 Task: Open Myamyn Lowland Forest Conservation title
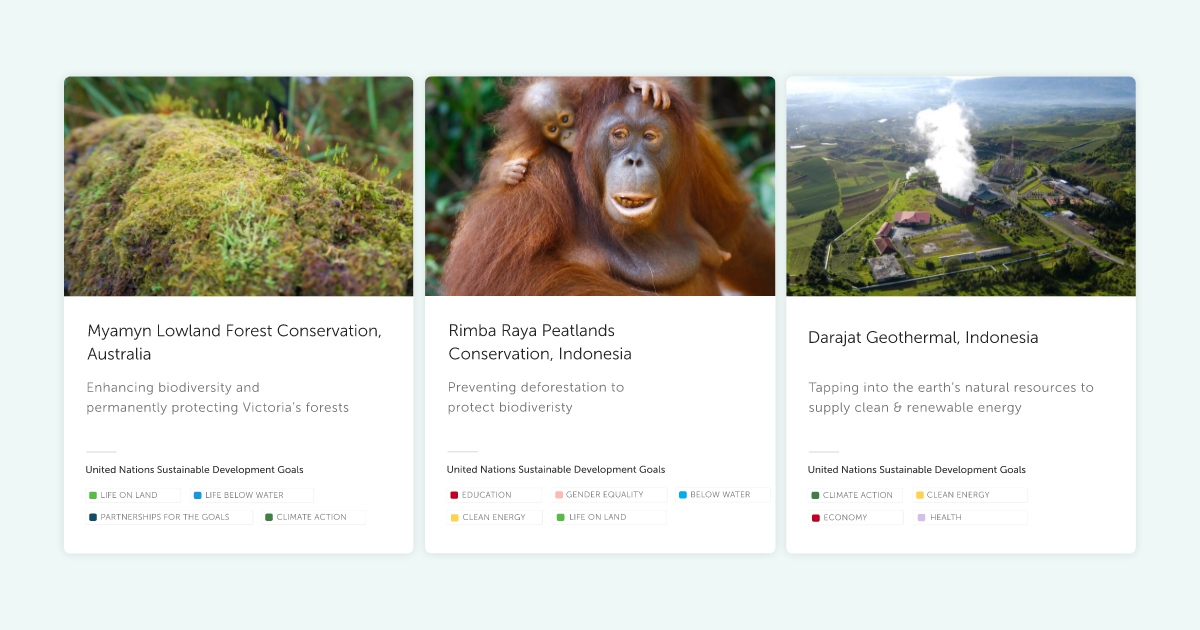pos(234,342)
